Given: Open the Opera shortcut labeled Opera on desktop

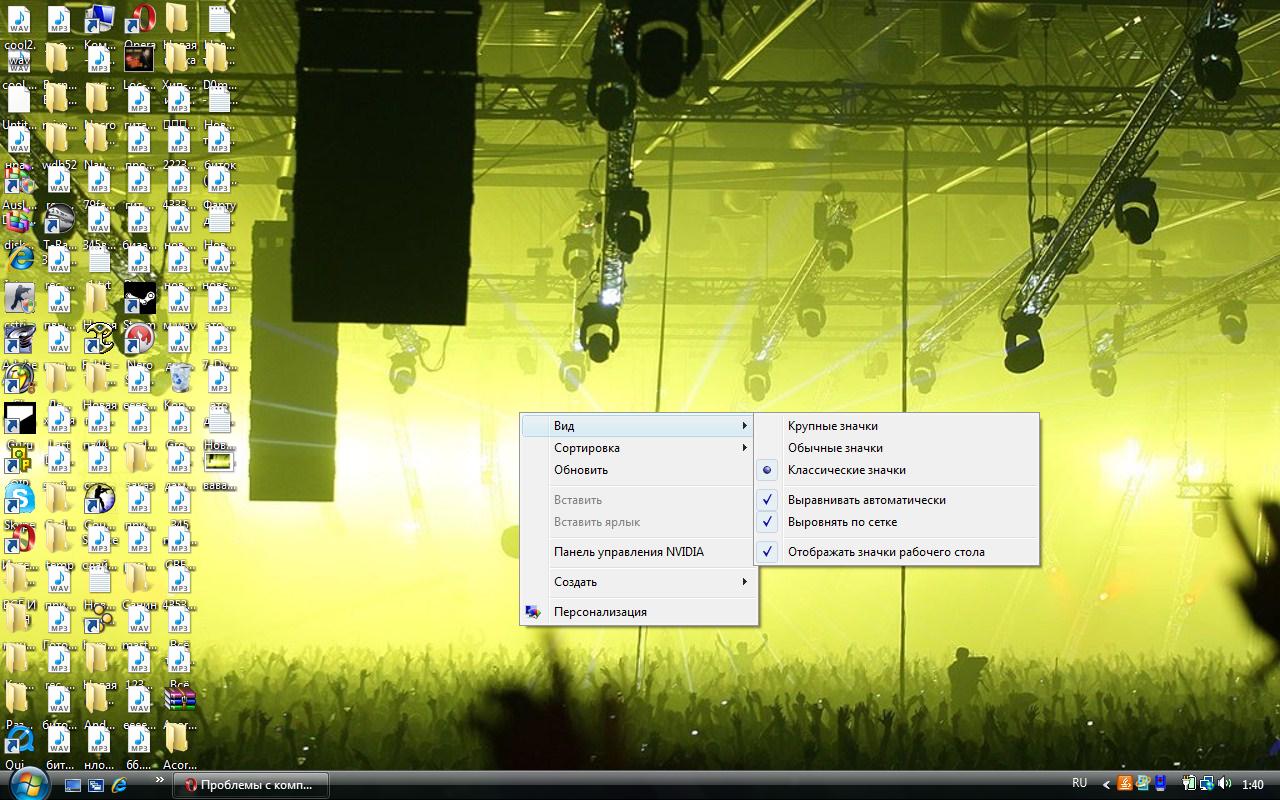Looking at the screenshot, I should pyautogui.click(x=139, y=19).
